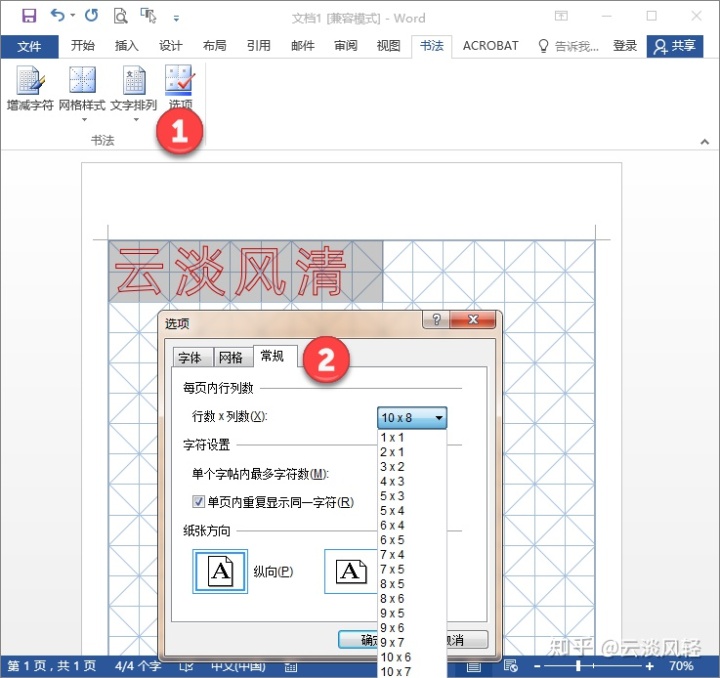Screen dimensions: 720x678
Task: Switch to the 插入 ribbon tab
Action: pos(126,46)
